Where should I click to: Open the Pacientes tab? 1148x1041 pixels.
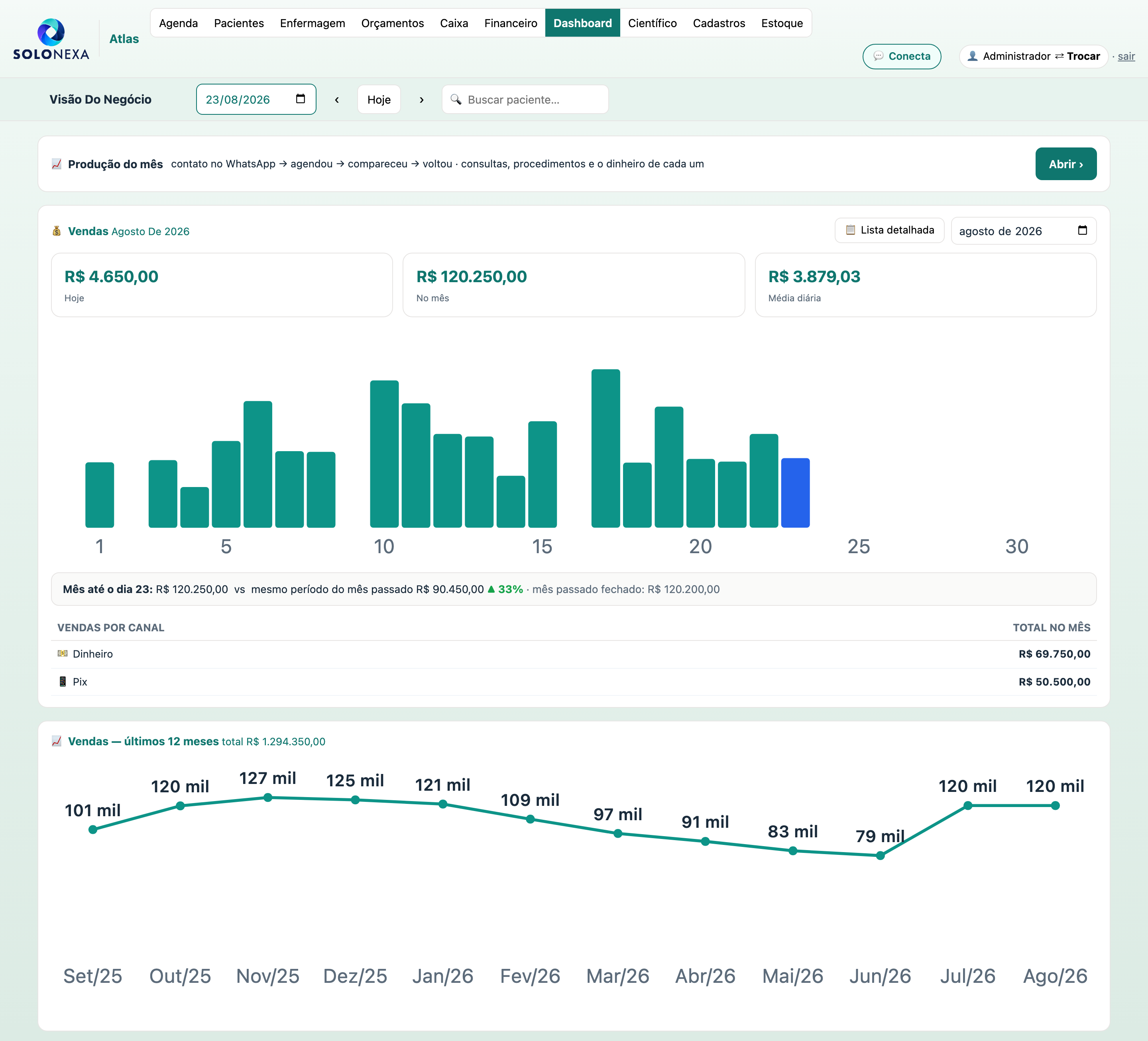click(x=239, y=23)
